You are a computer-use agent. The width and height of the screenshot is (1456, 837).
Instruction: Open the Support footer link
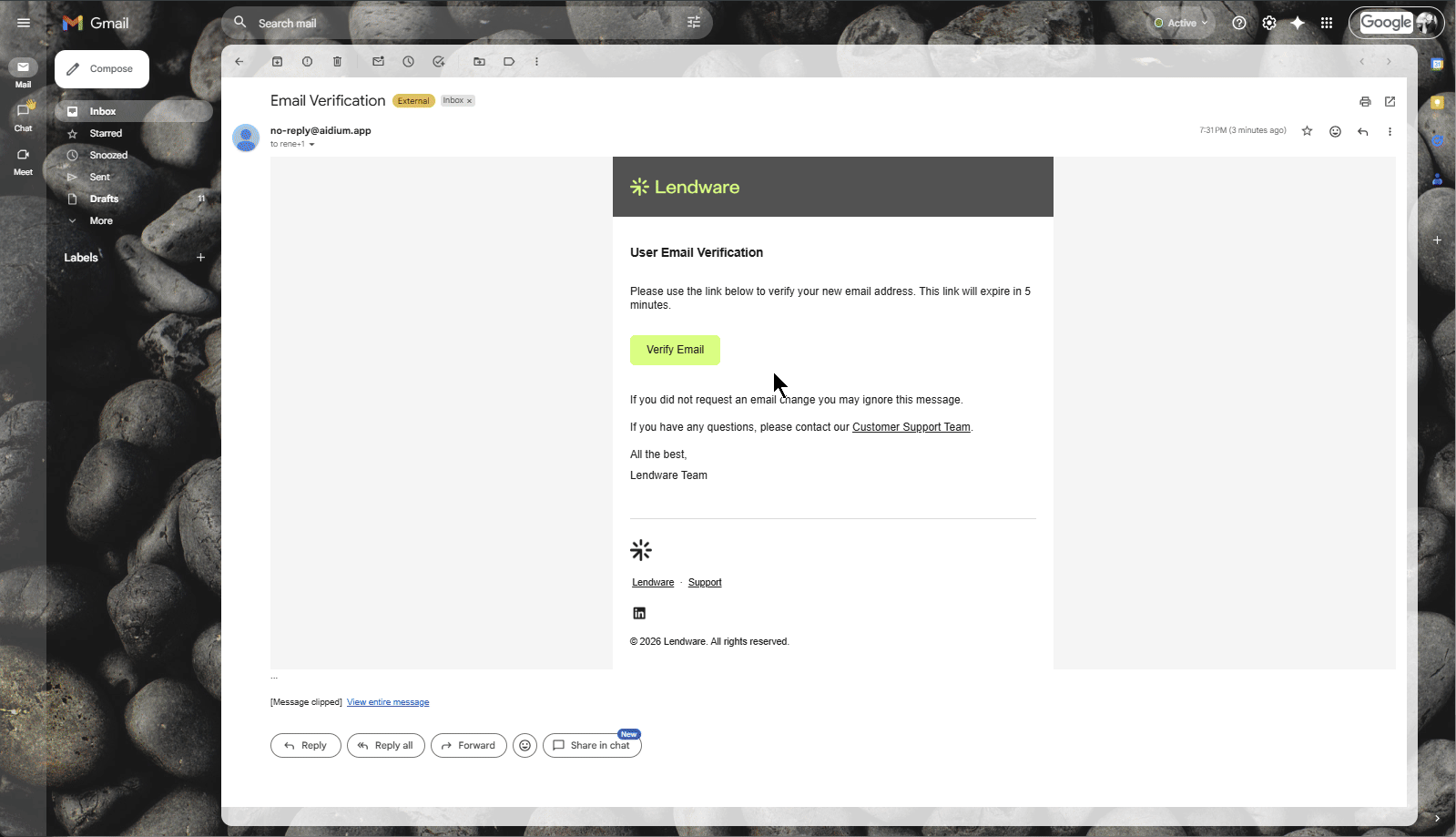705,583
